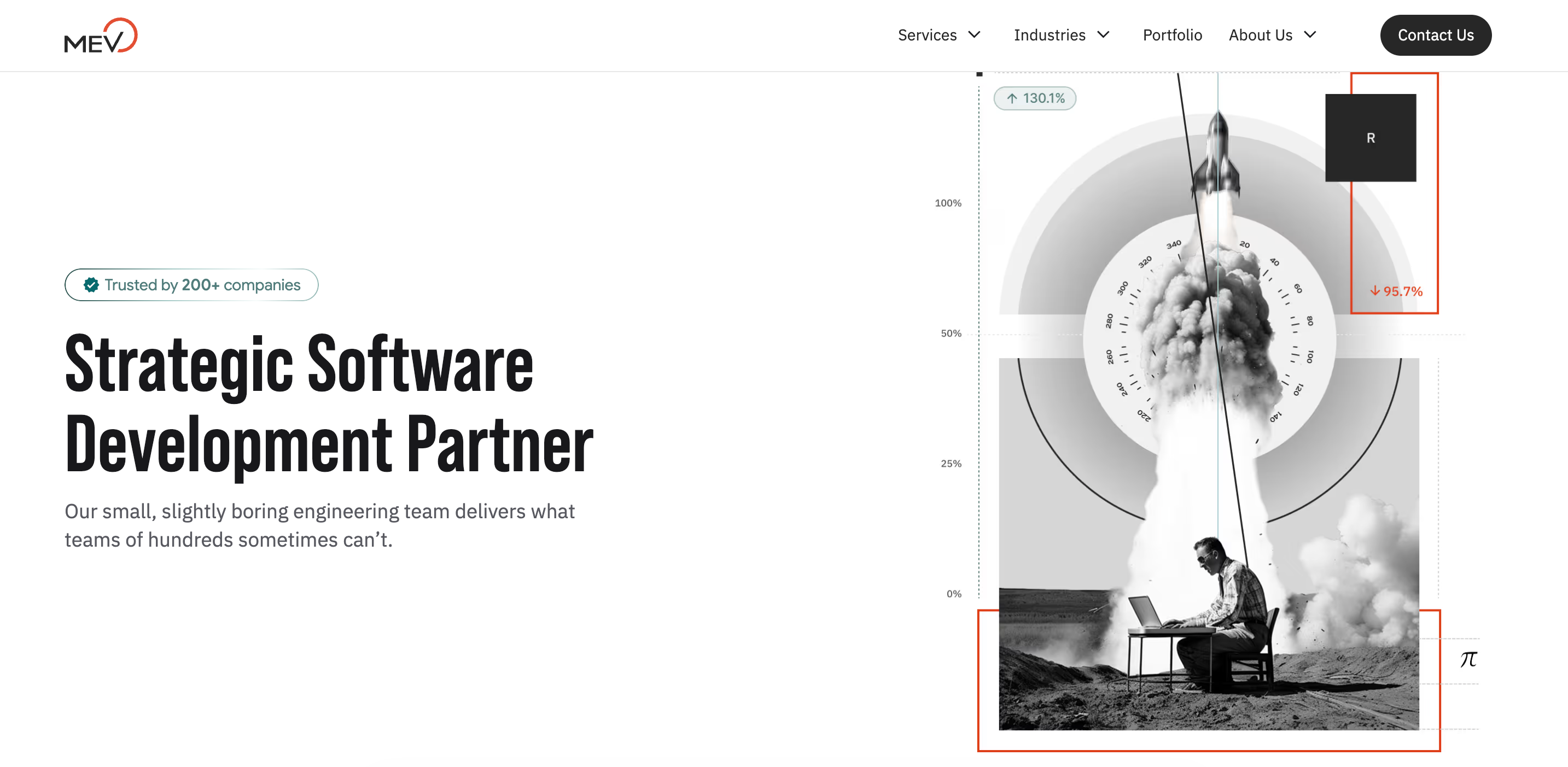The image size is (1568, 767).
Task: Open the Portfolio menu item
Action: [x=1173, y=36]
